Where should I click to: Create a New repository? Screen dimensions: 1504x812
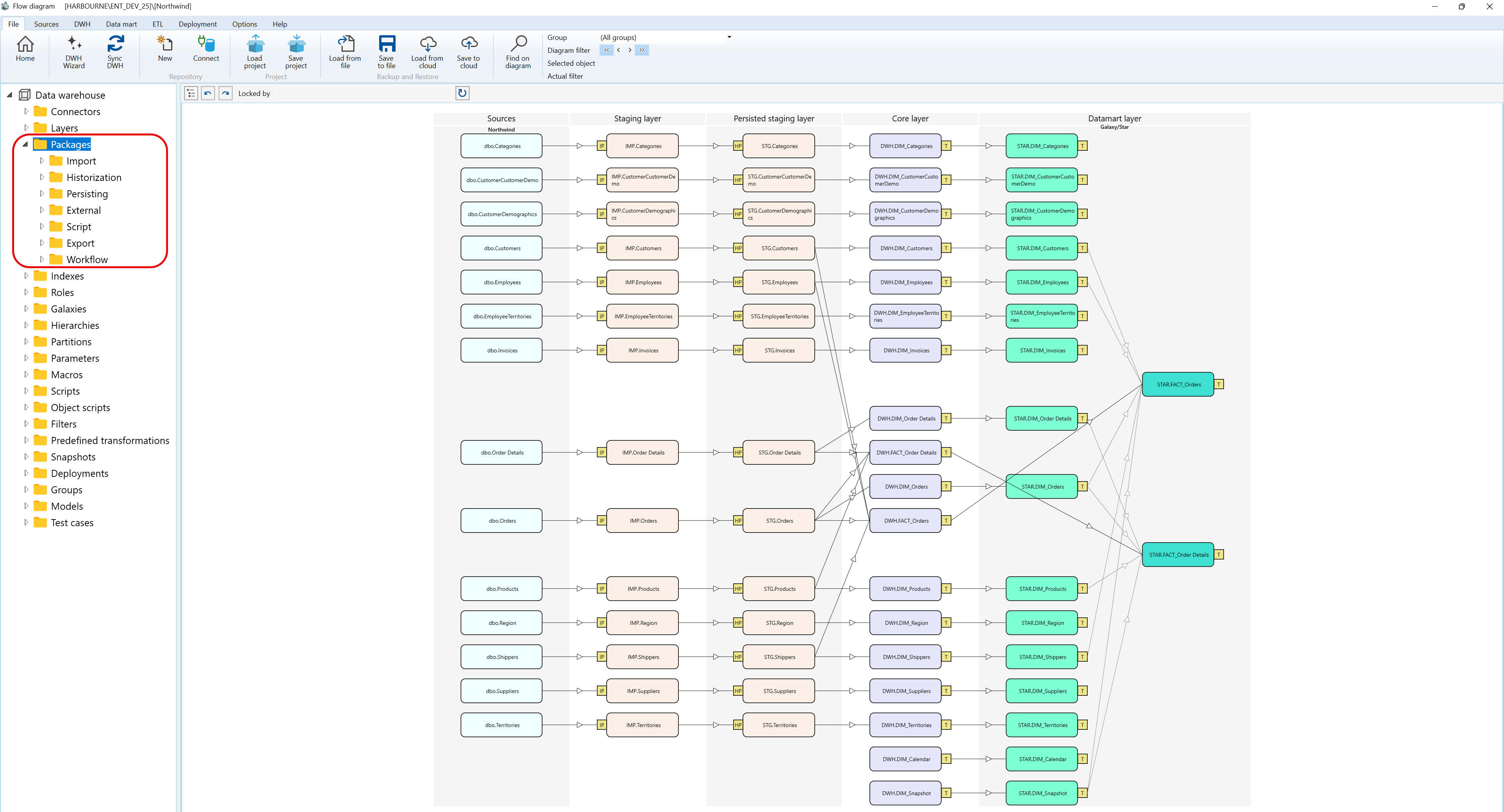[164, 49]
